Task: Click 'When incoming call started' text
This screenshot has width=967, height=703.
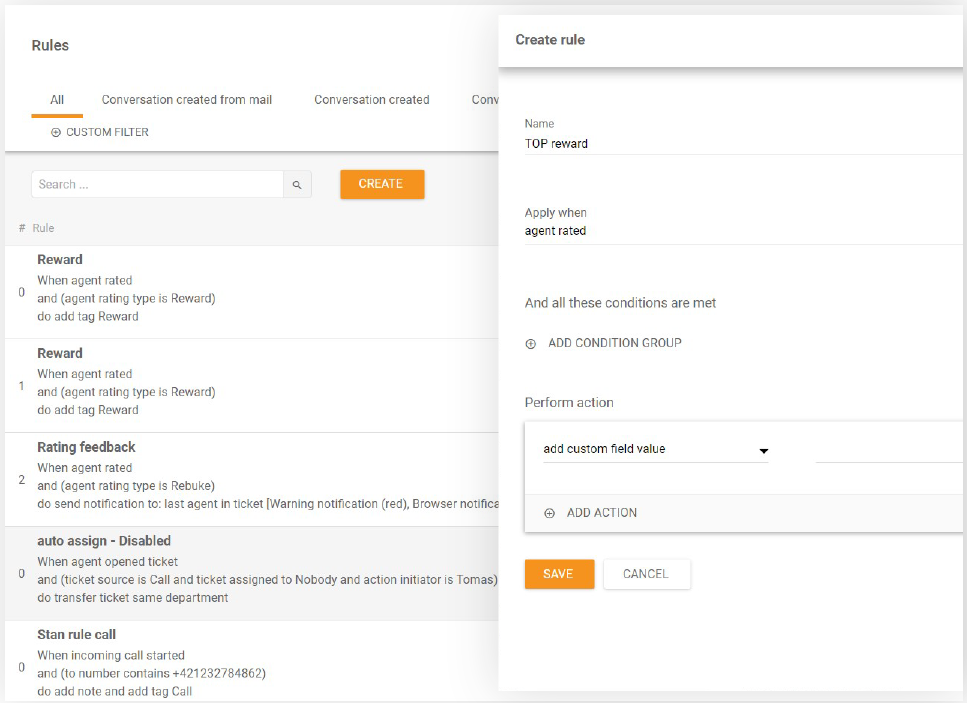Action: click(111, 656)
